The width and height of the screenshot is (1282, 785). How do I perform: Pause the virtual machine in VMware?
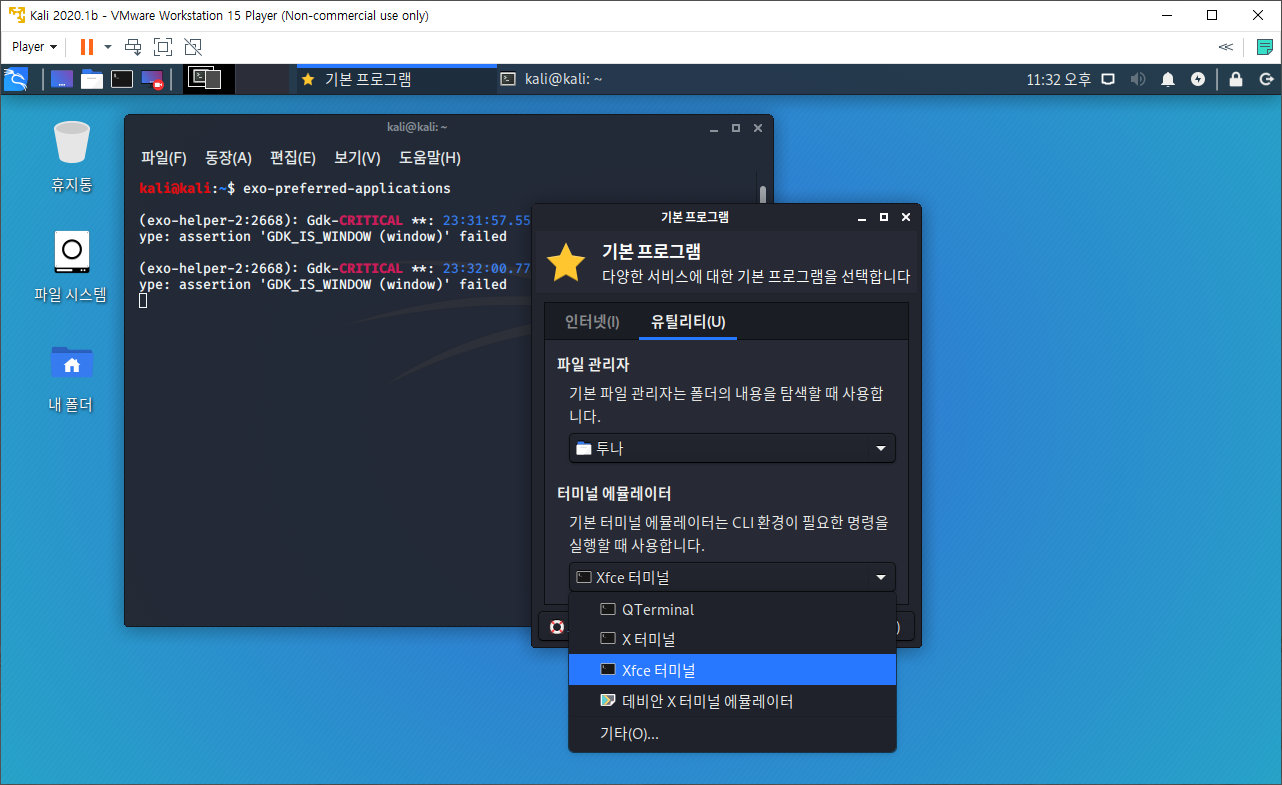(x=86, y=46)
